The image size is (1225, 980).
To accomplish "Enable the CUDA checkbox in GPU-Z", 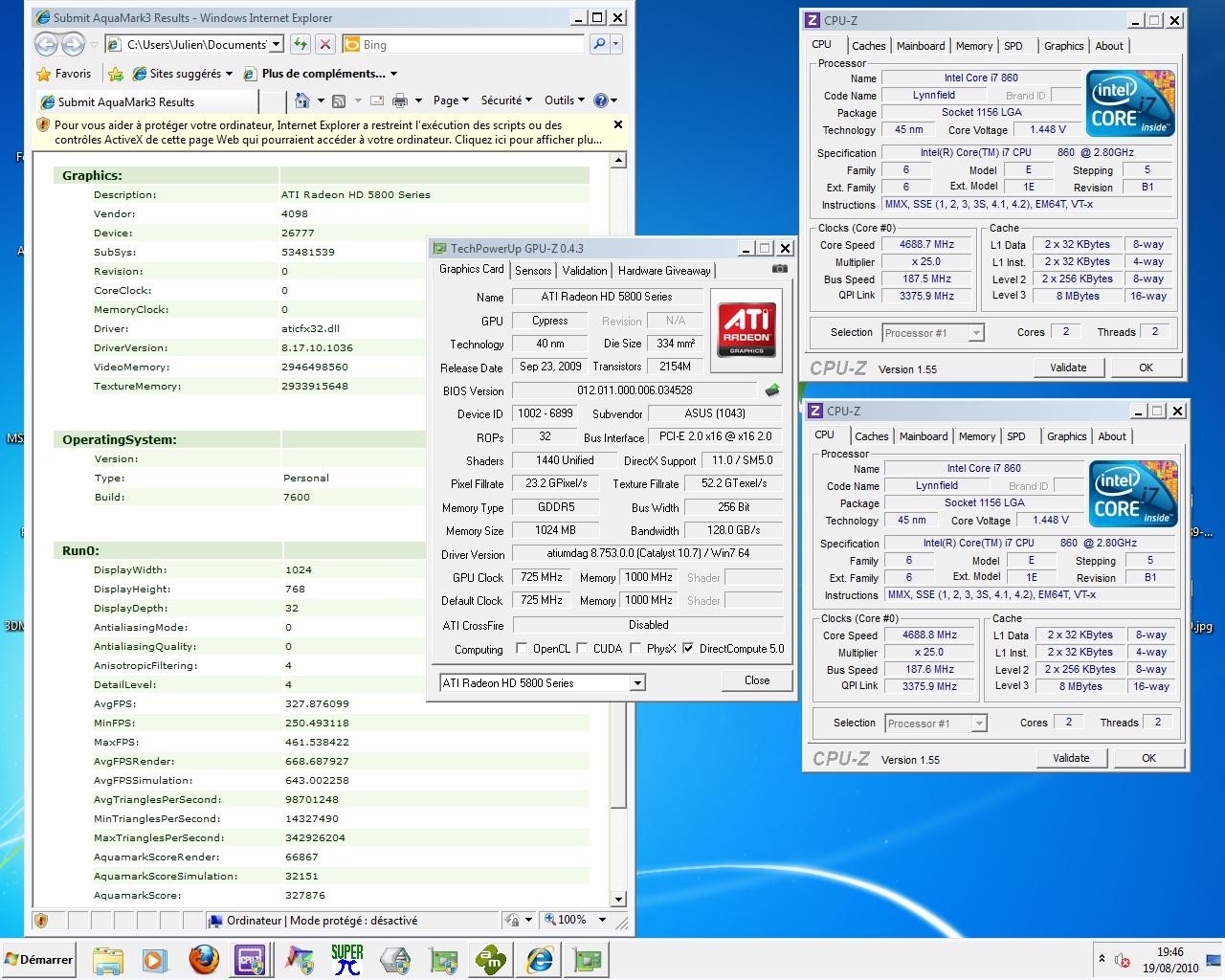I will coord(582,648).
